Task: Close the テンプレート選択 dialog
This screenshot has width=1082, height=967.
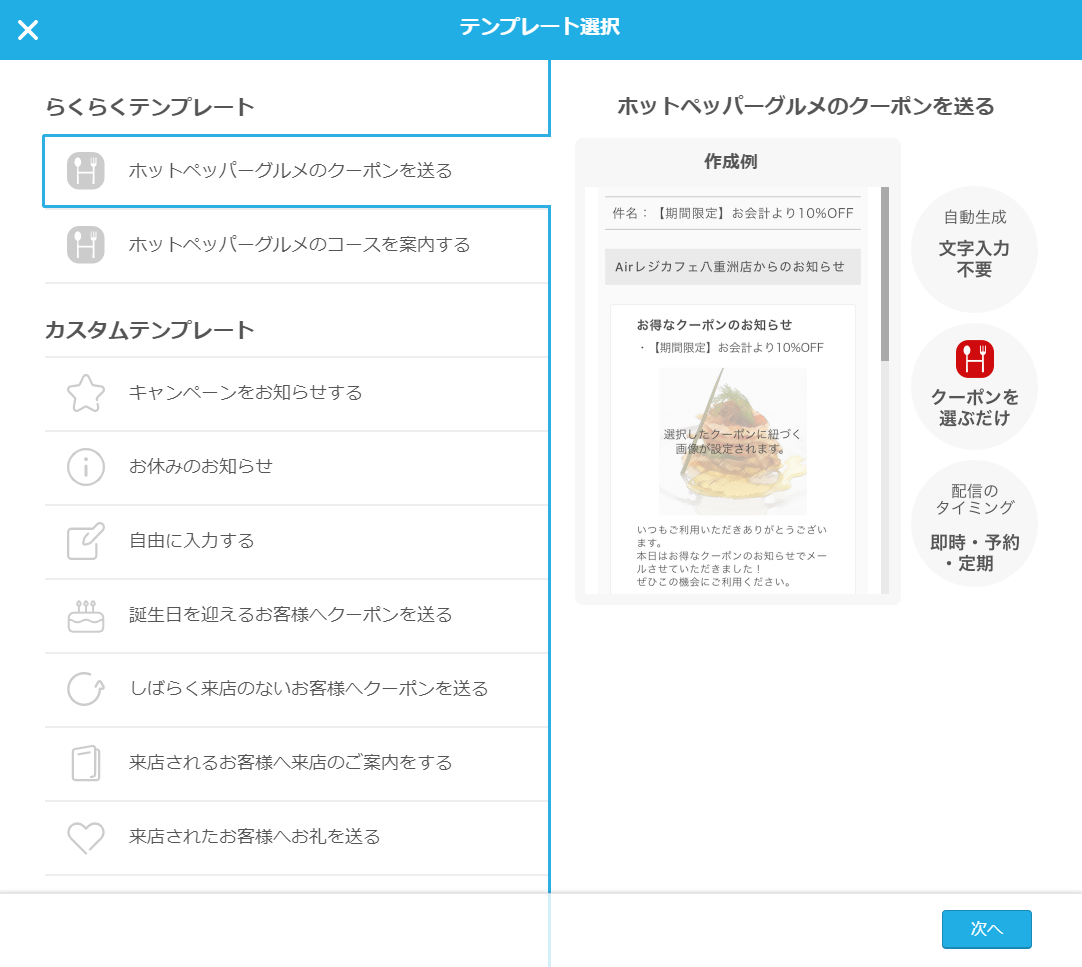Action: [28, 29]
